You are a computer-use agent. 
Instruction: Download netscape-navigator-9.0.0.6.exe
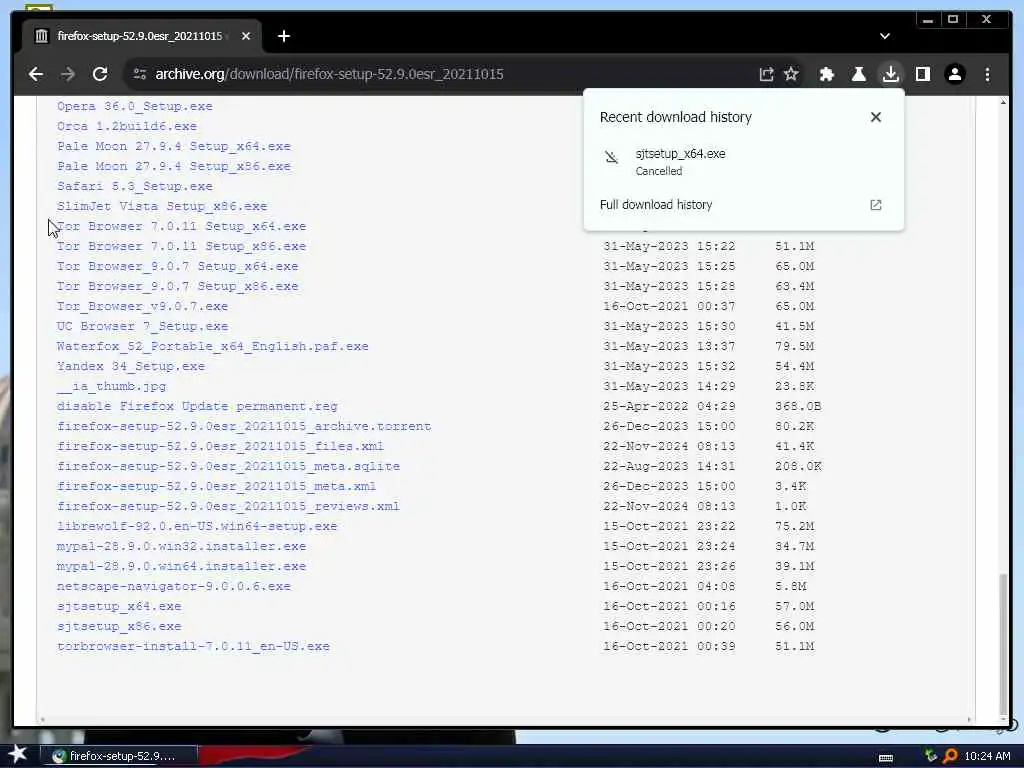point(174,586)
